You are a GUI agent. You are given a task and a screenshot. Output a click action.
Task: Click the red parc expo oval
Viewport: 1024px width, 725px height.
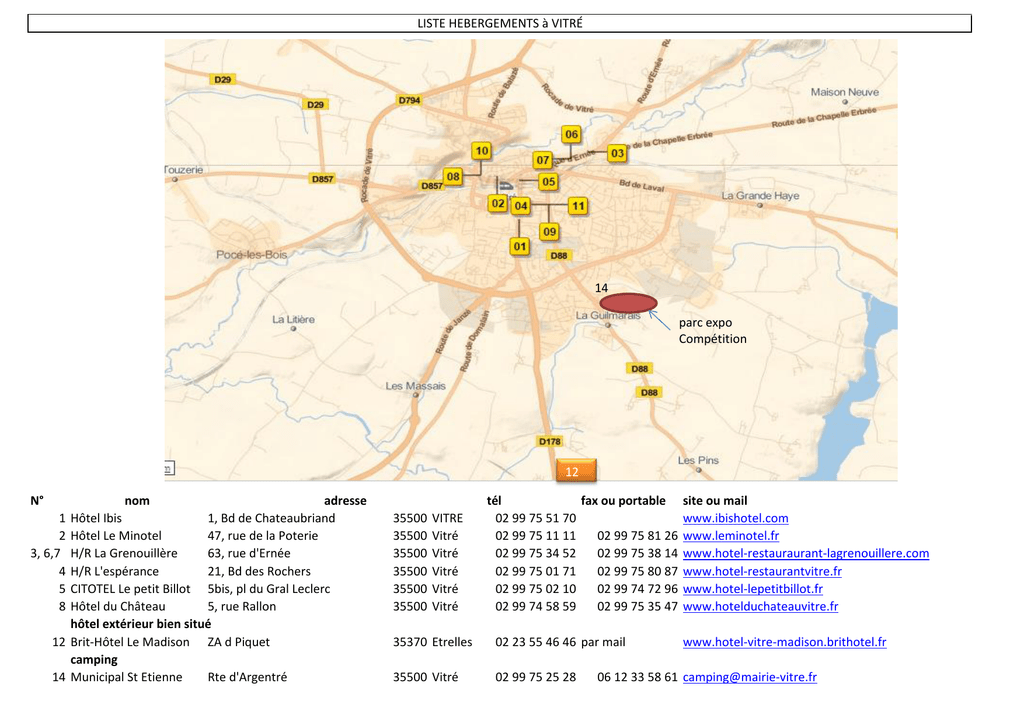(628, 302)
